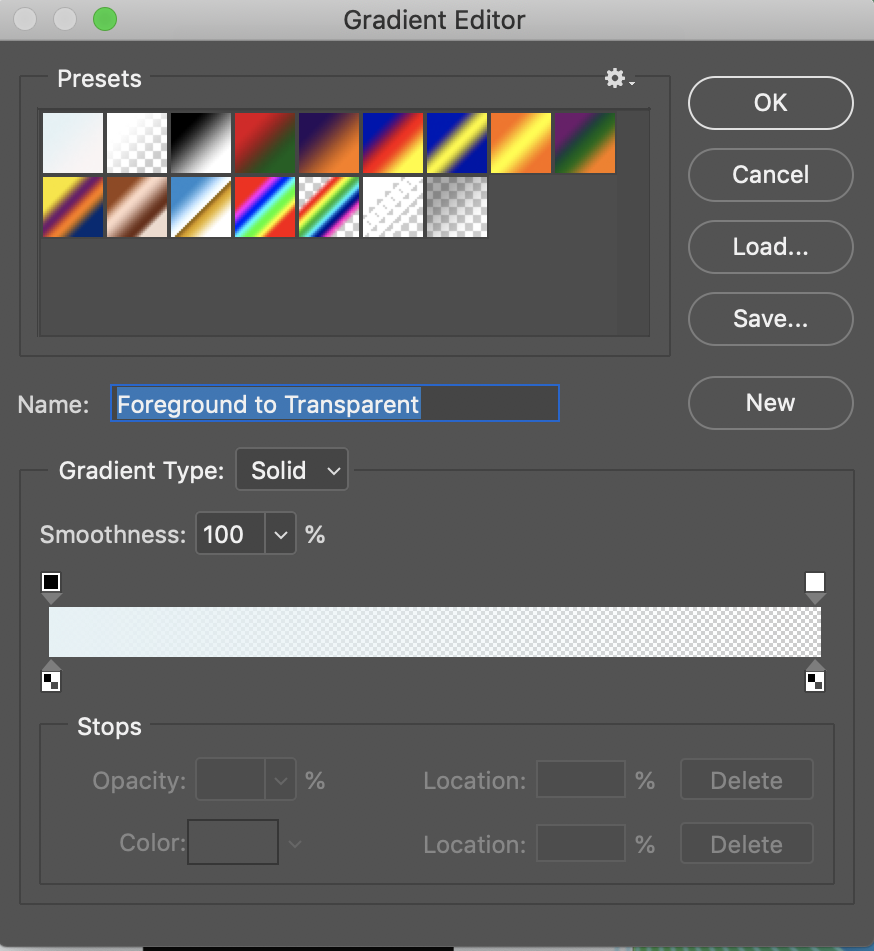Select the right white opacity stop
Viewport: 874px width, 951px height.
click(x=815, y=583)
